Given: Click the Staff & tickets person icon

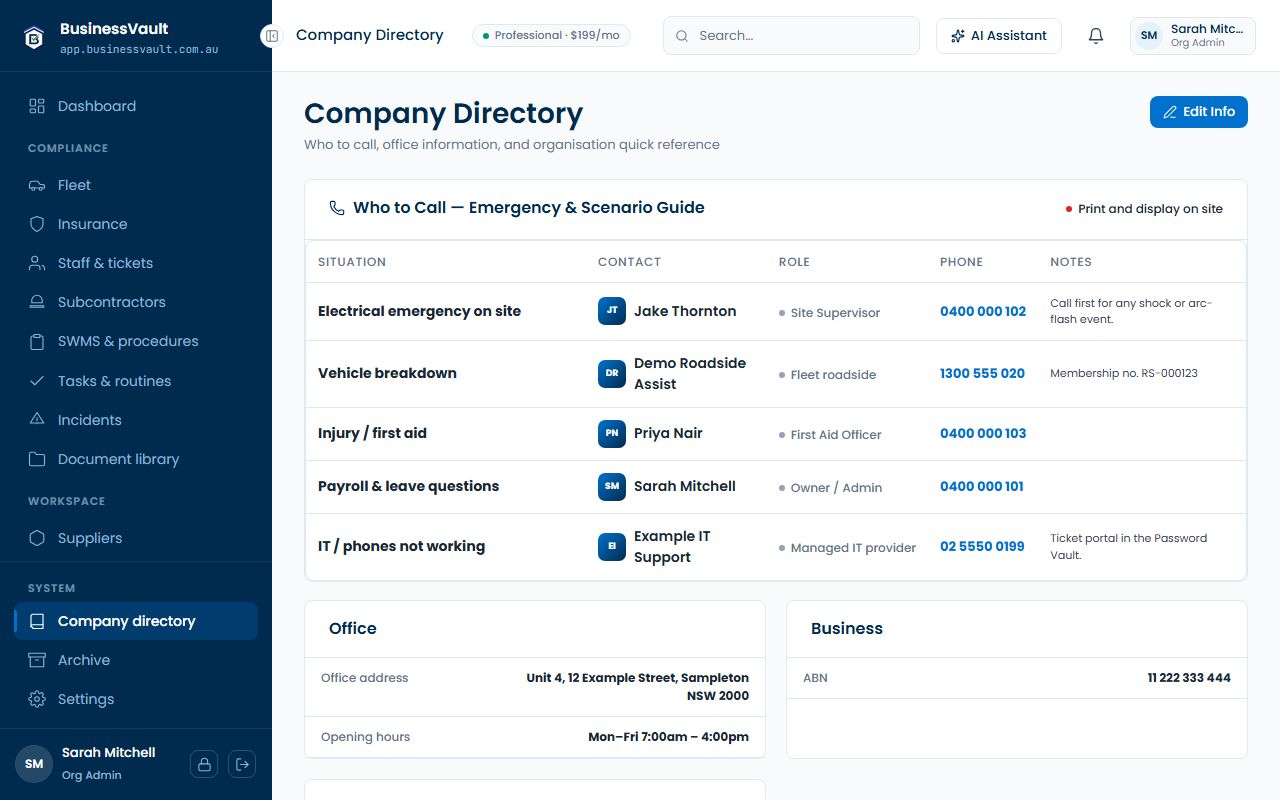Looking at the screenshot, I should coord(37,263).
